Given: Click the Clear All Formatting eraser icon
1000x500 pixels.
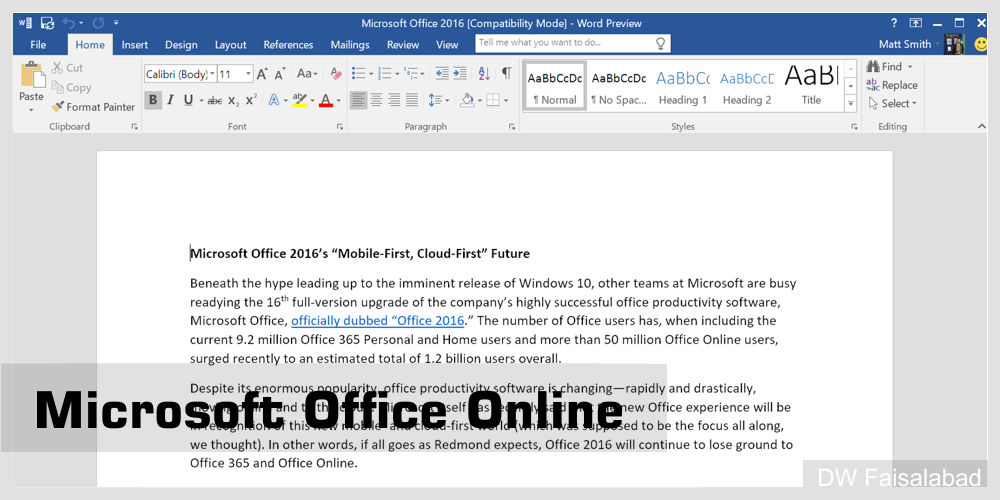Looking at the screenshot, I should pos(336,74).
